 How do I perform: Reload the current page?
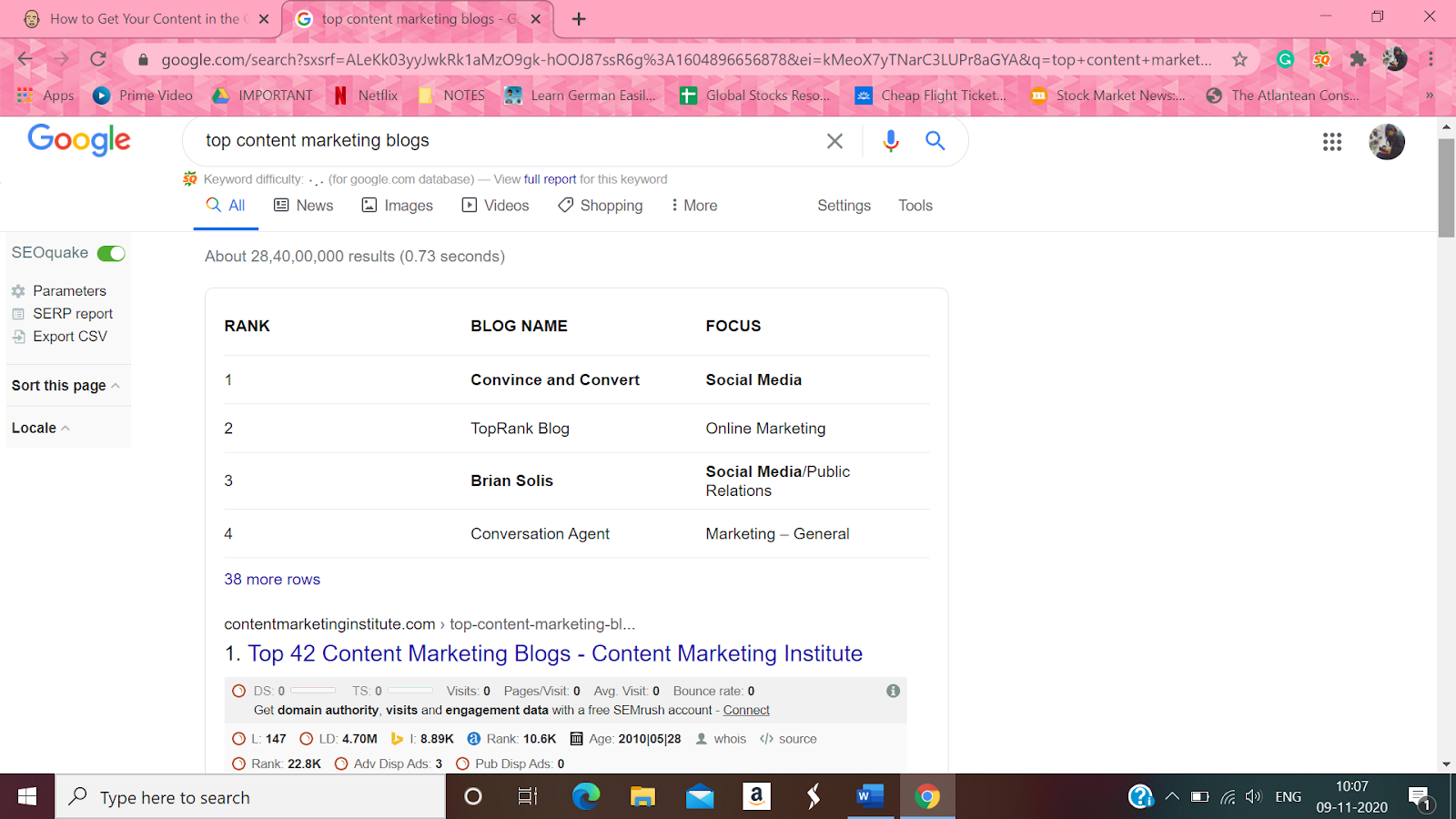98,59
